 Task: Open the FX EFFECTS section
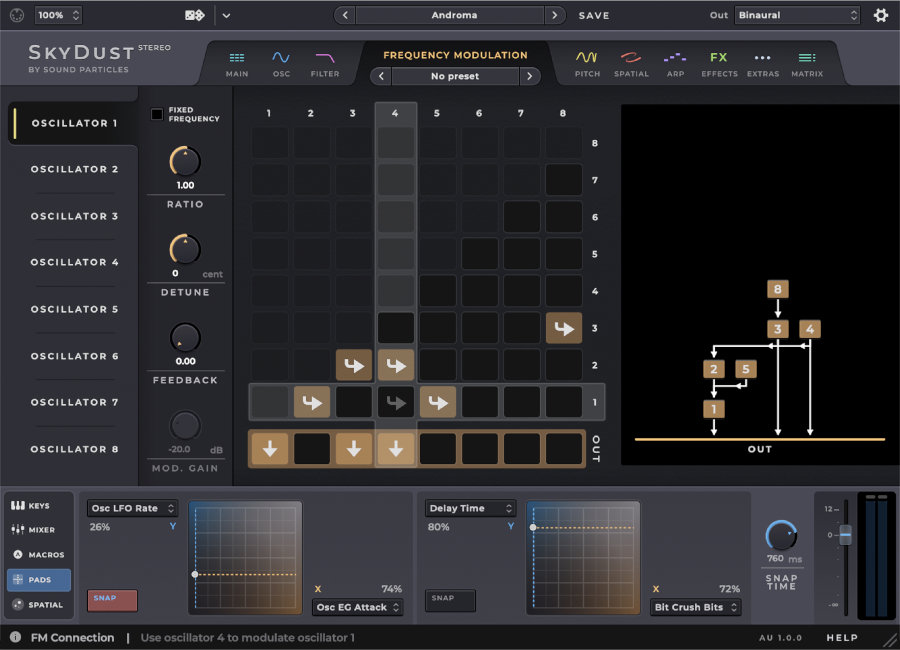[x=718, y=63]
